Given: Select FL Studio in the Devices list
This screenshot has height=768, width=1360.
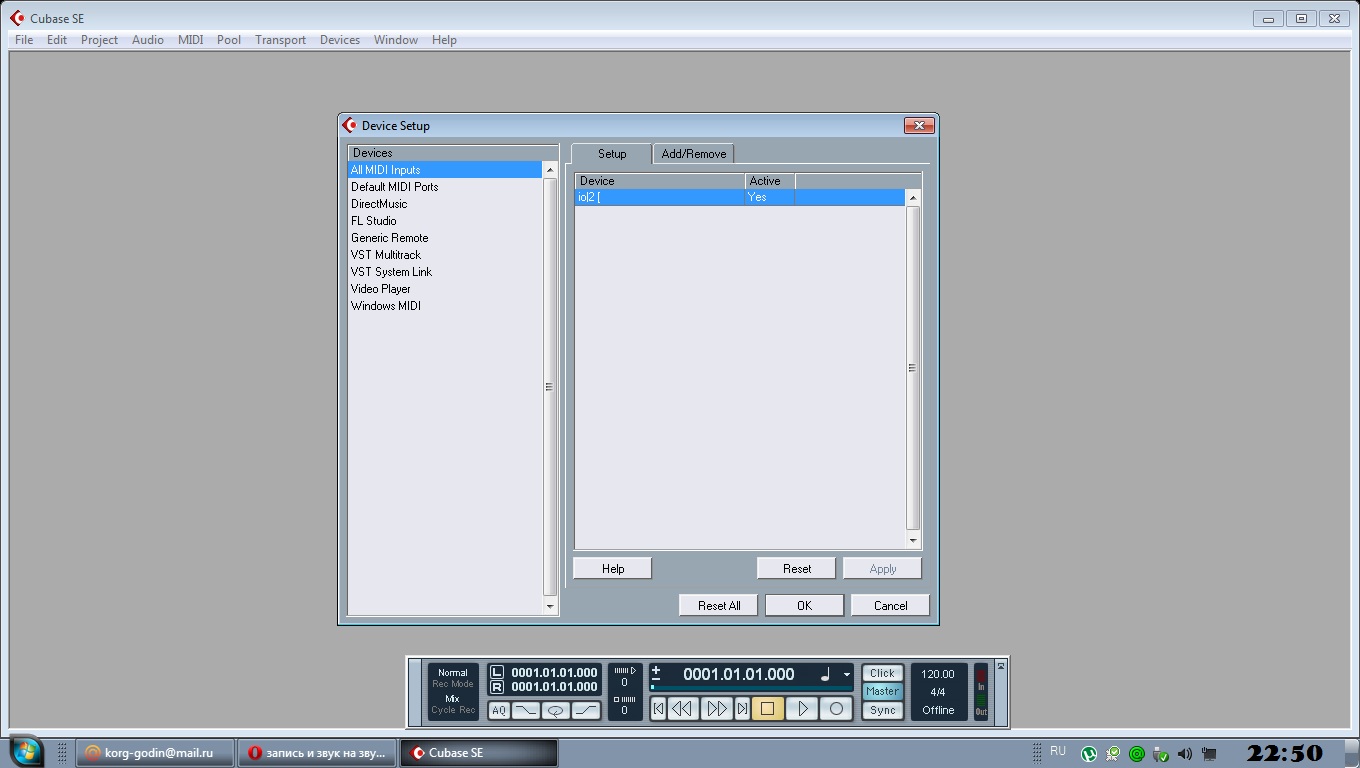Looking at the screenshot, I should point(445,221).
